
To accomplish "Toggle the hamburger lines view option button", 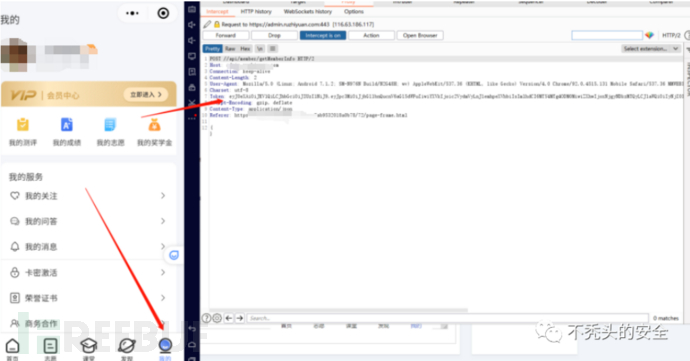I will [x=273, y=48].
